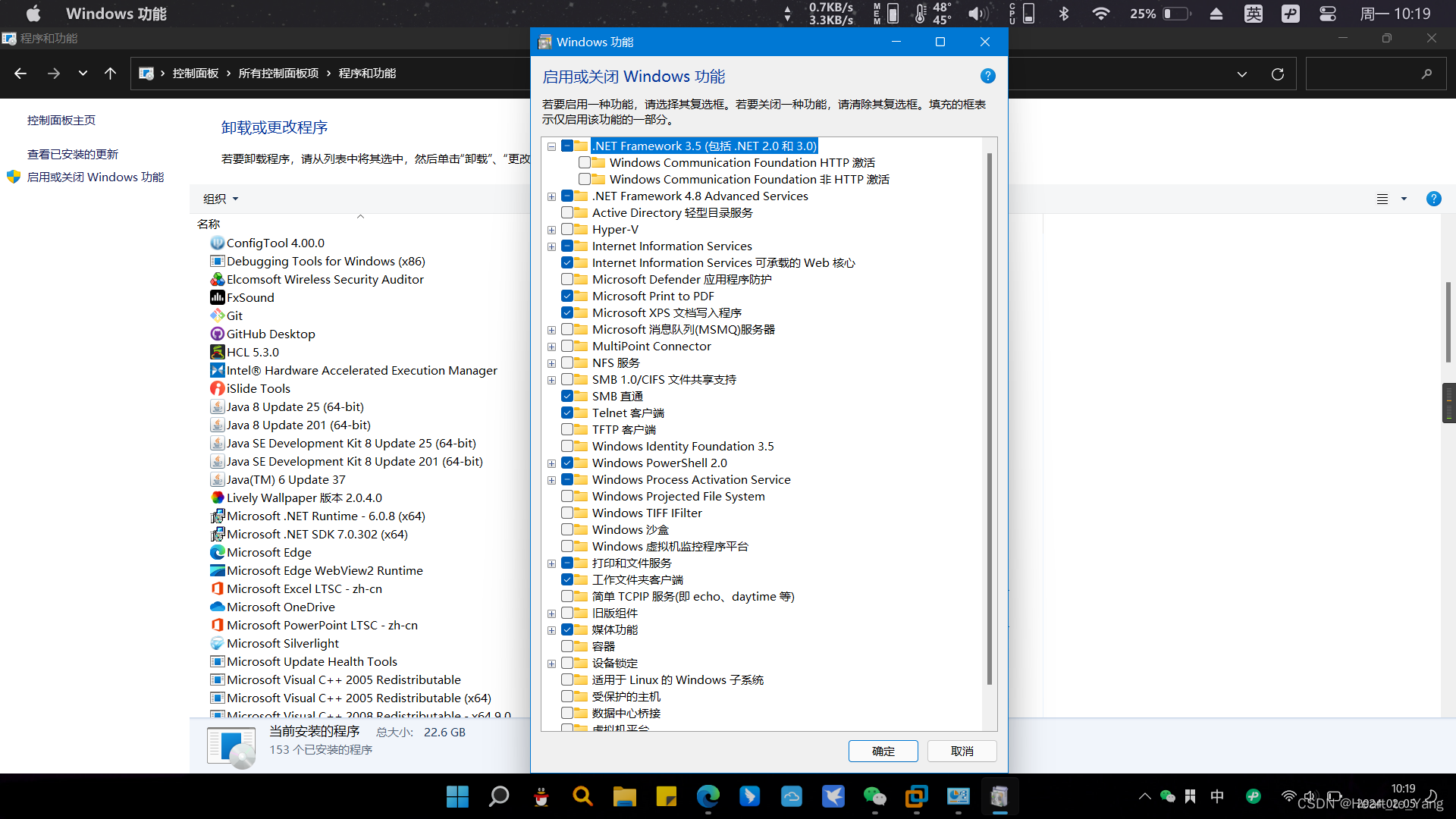
Task: Open the view options list icon
Action: click(x=1382, y=199)
